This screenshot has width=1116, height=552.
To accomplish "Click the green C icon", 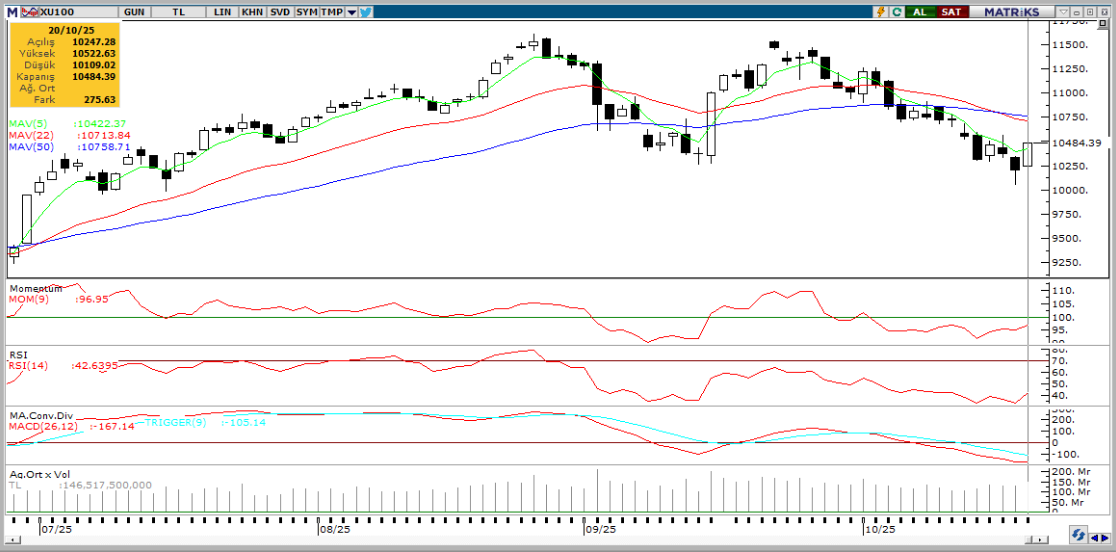I will tap(897, 12).
